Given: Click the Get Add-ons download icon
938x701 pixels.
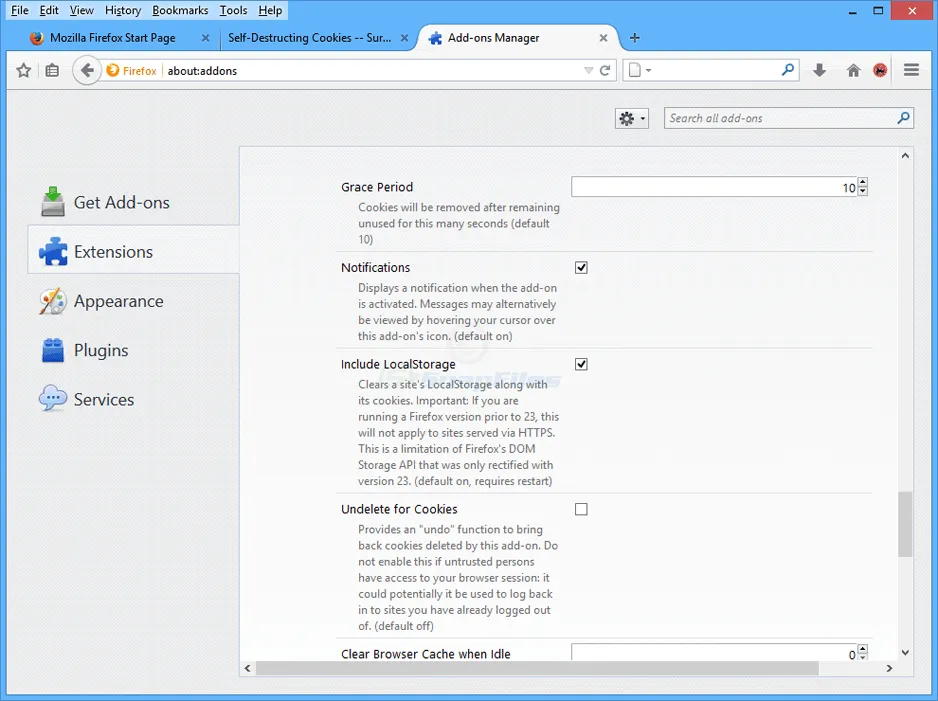Looking at the screenshot, I should pyautogui.click(x=53, y=202).
